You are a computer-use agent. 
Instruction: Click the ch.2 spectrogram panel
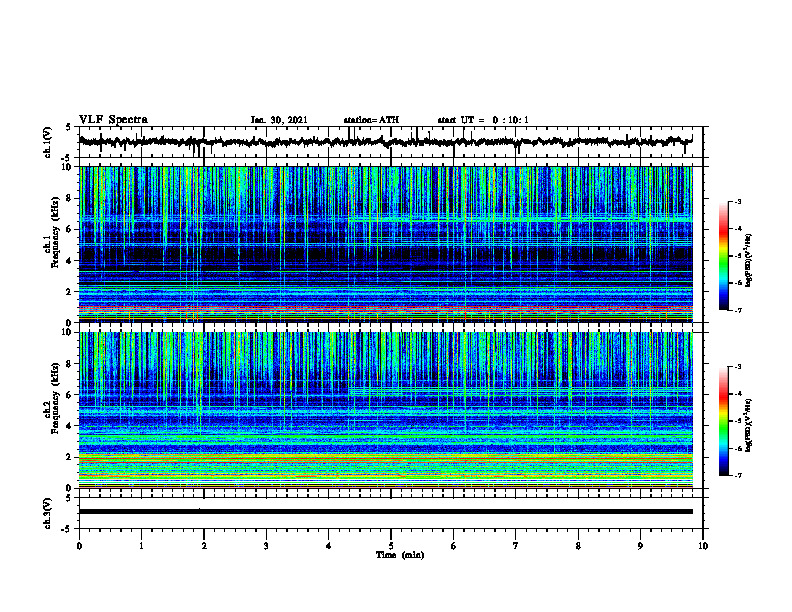point(385,410)
